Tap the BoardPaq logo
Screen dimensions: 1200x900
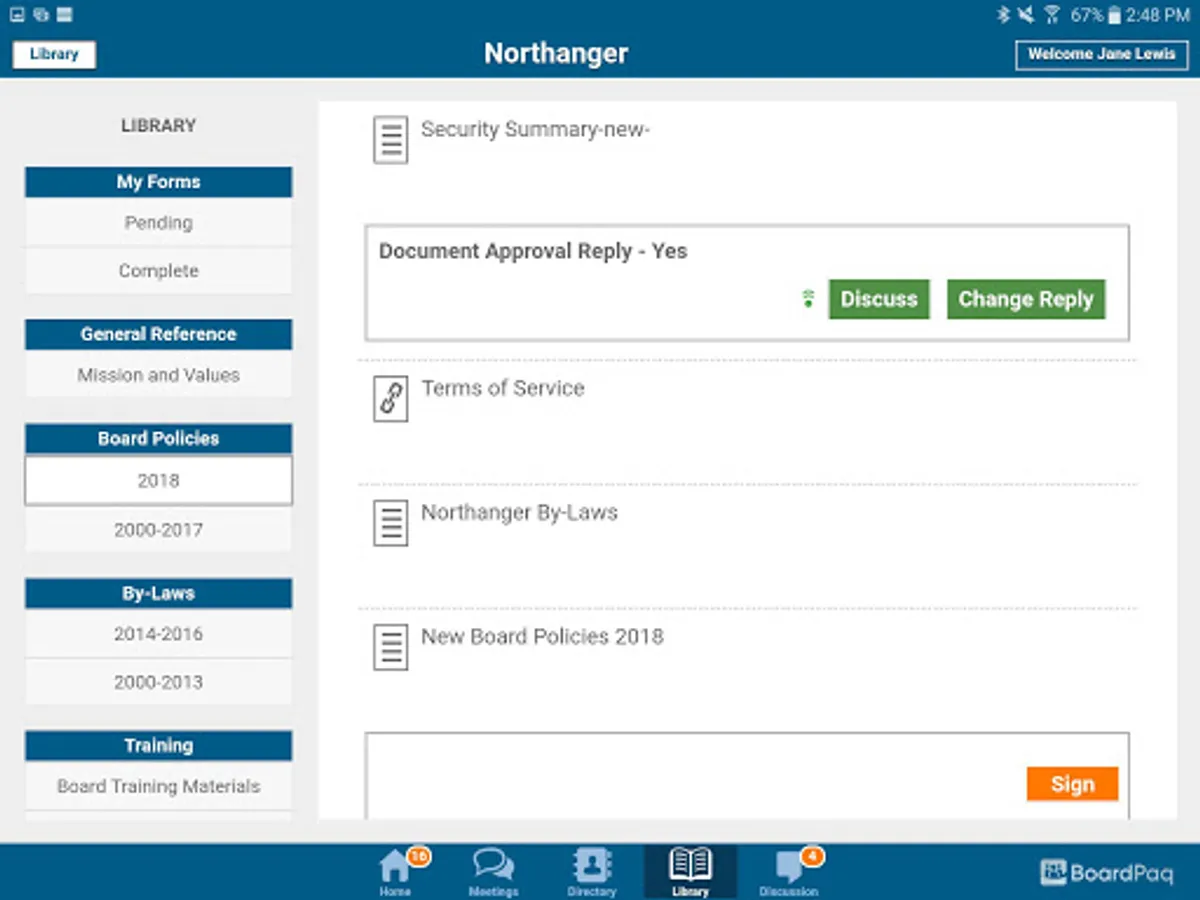tap(1106, 873)
